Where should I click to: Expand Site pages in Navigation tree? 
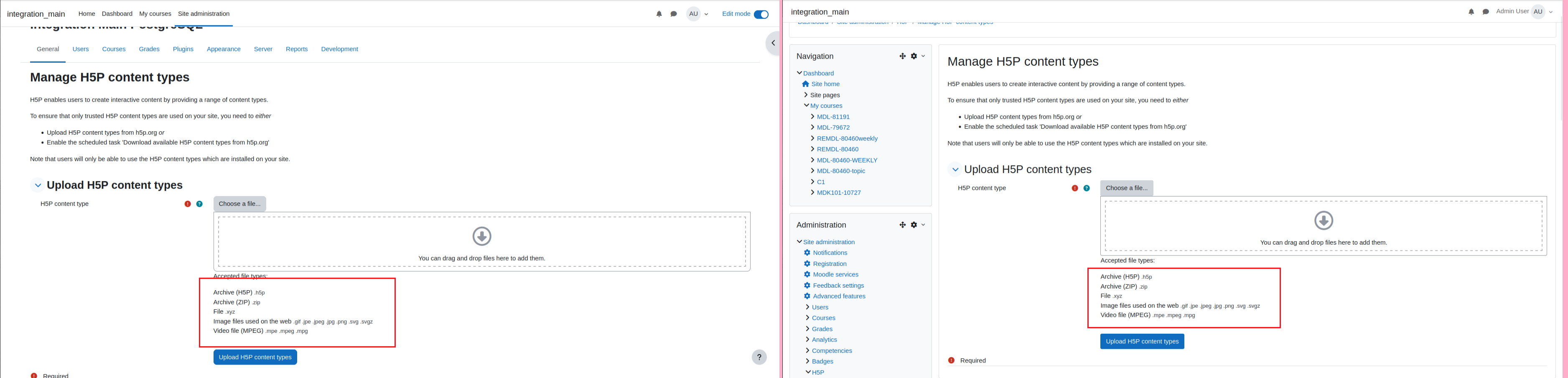pos(806,95)
